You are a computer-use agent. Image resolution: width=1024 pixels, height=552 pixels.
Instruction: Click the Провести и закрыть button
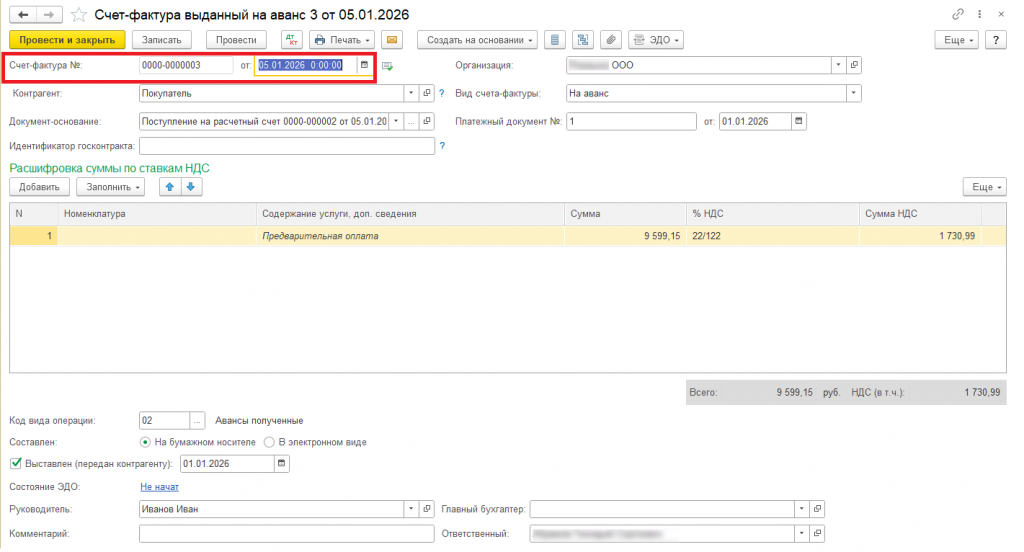[67, 40]
